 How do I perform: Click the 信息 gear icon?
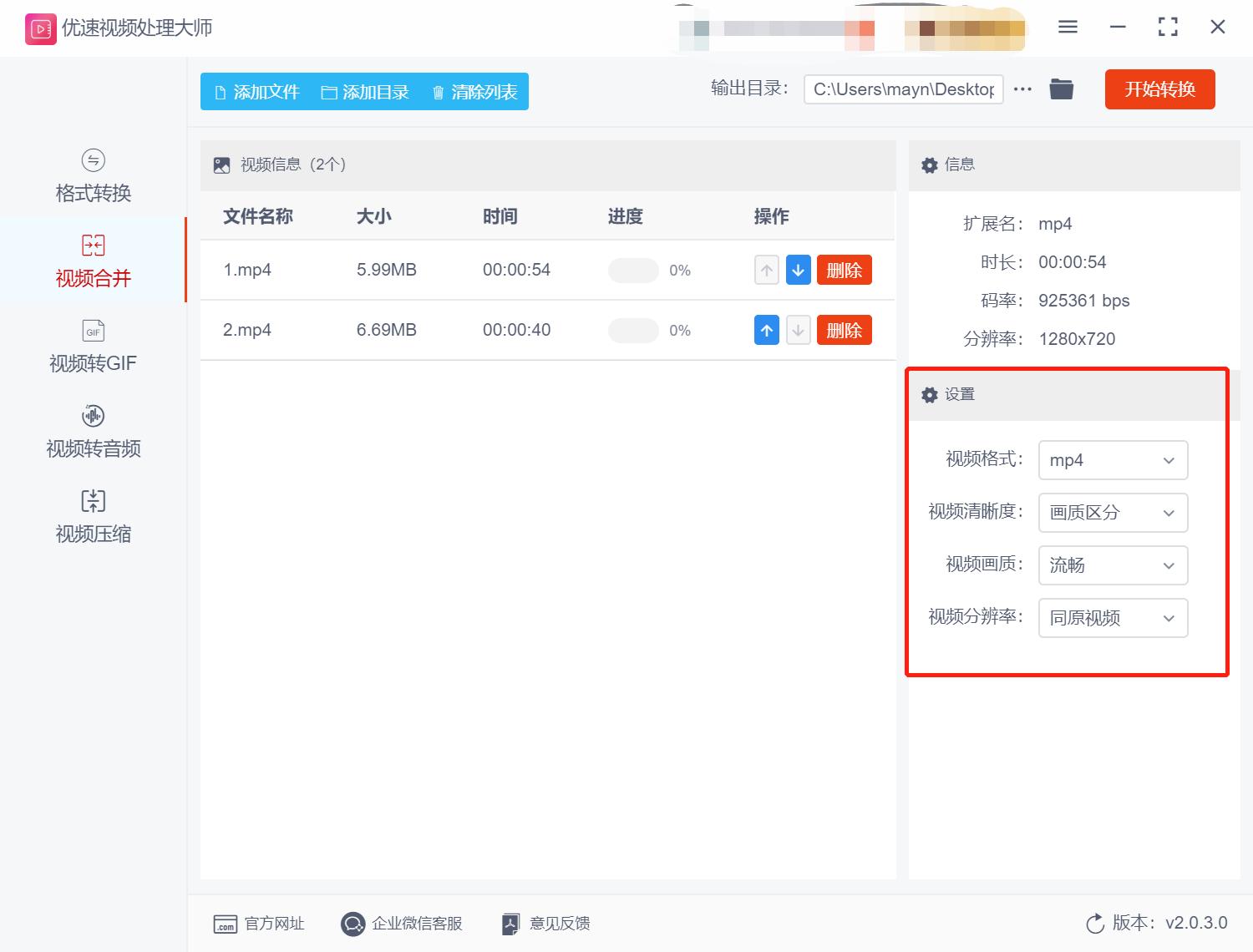(x=929, y=165)
